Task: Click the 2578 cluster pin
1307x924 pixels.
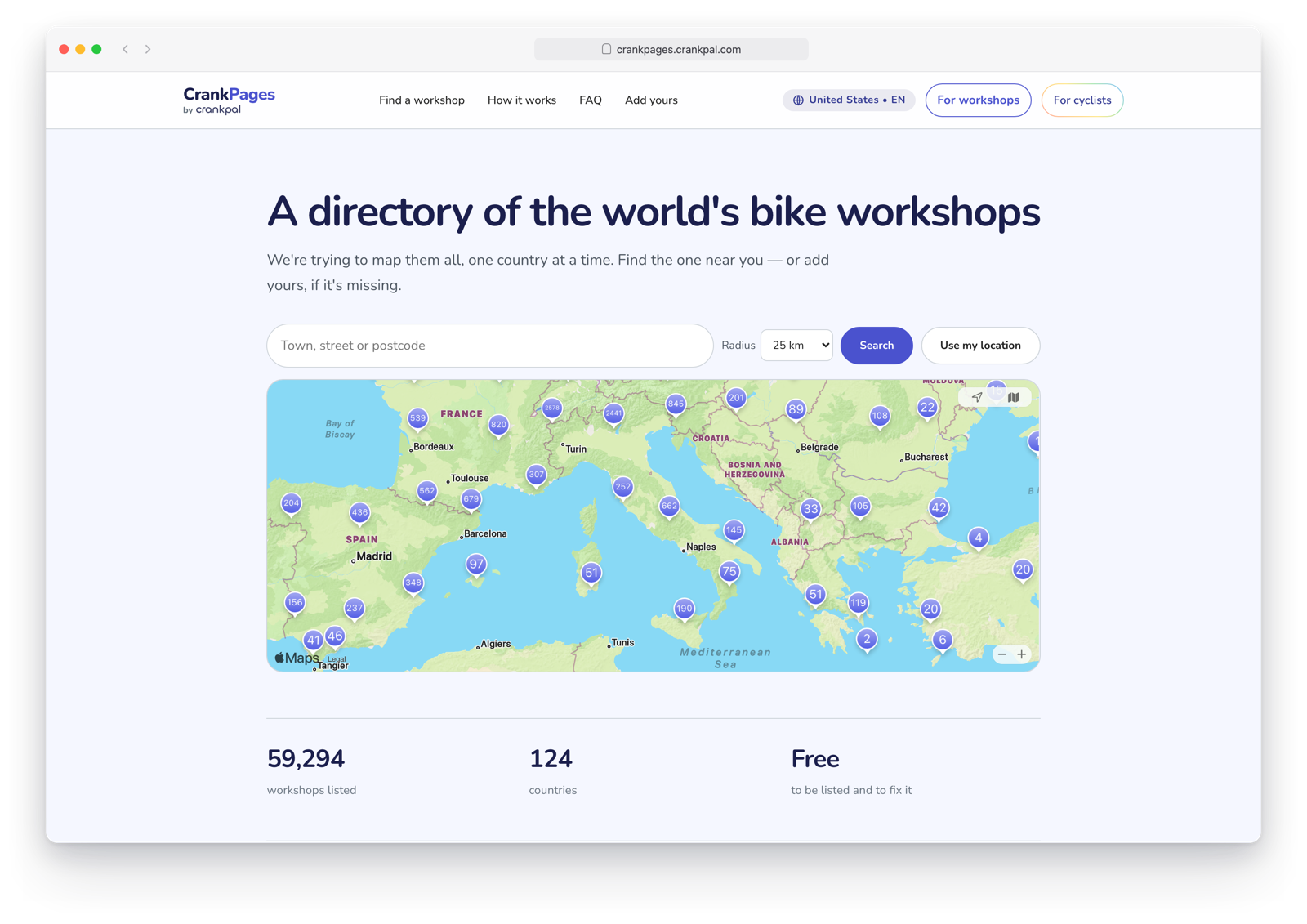Action: pyautogui.click(x=552, y=408)
